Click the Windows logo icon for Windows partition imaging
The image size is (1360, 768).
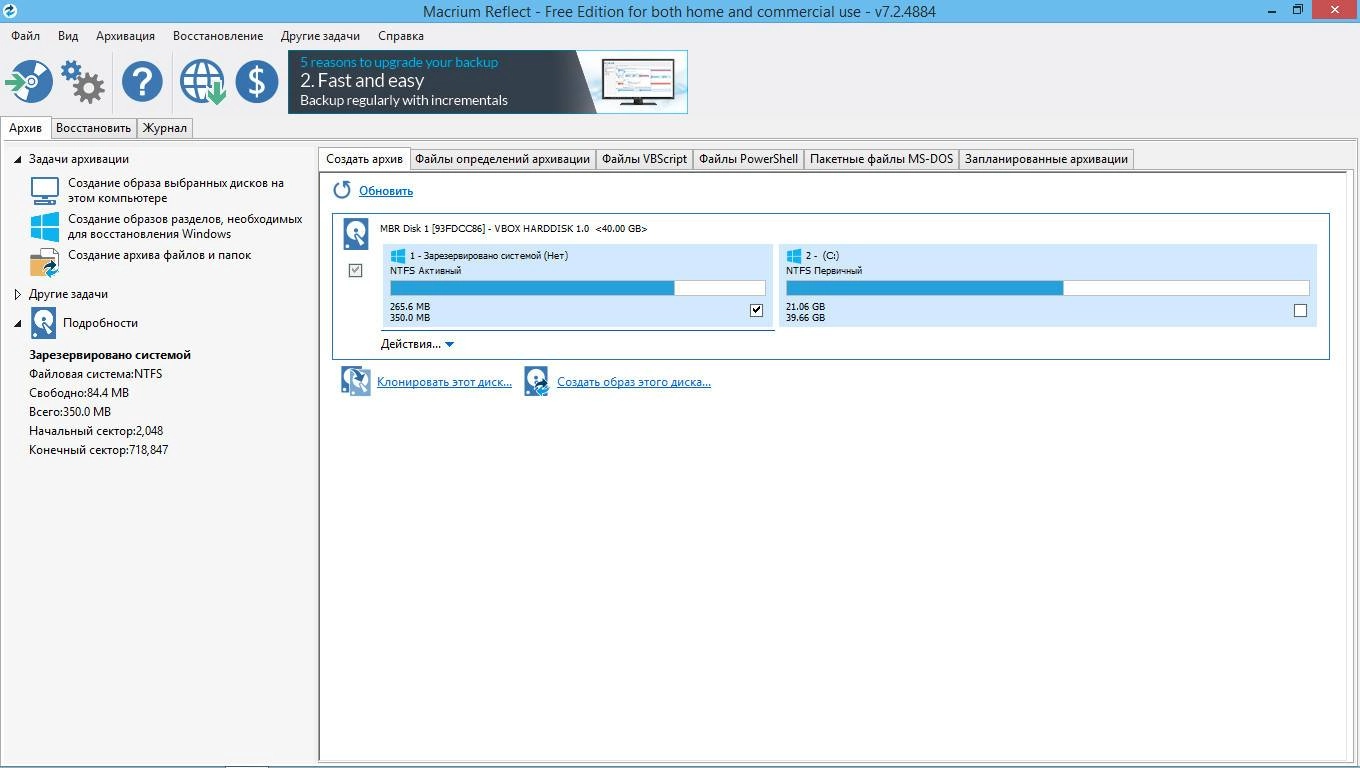coord(45,226)
